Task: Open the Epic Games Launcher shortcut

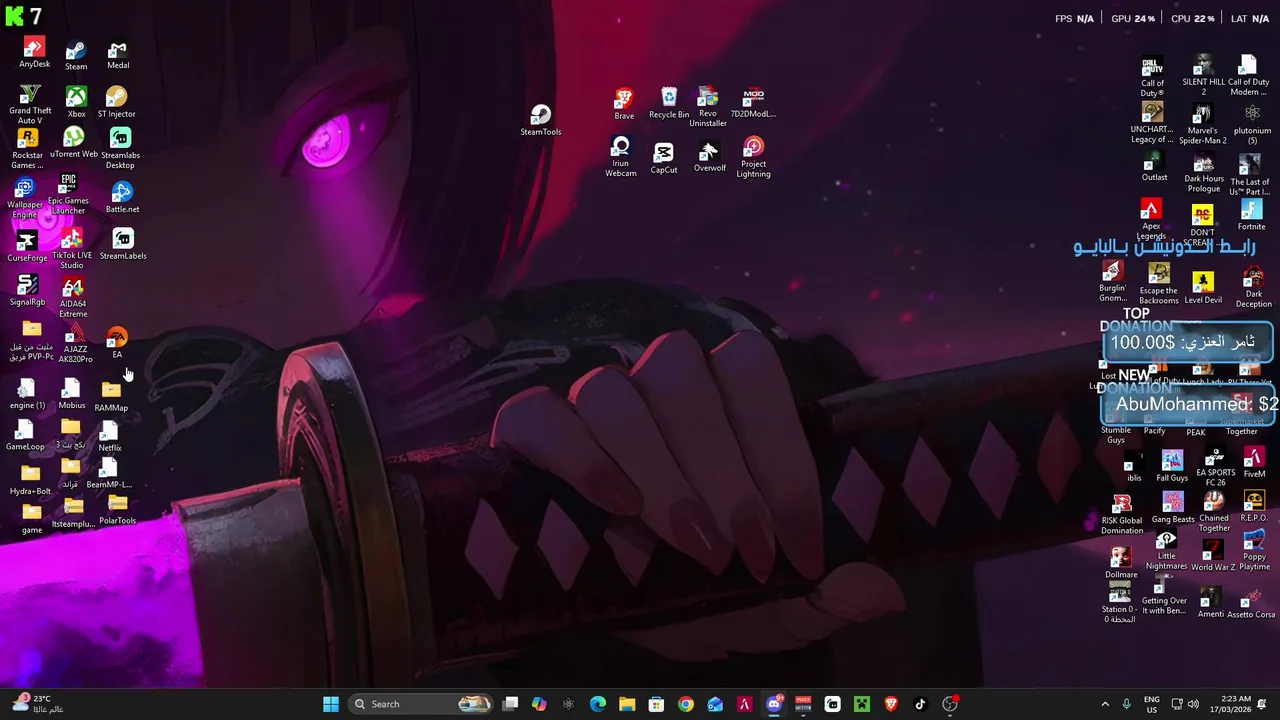Action: click(x=68, y=194)
